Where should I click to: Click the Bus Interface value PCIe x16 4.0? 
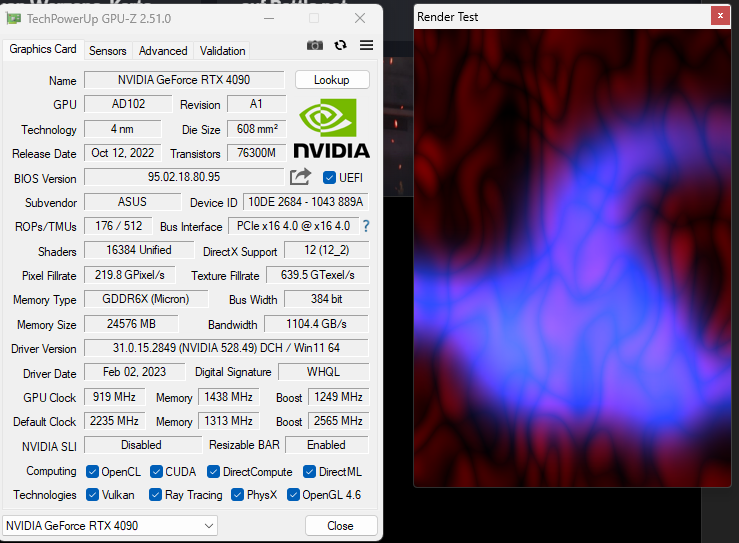tap(294, 226)
